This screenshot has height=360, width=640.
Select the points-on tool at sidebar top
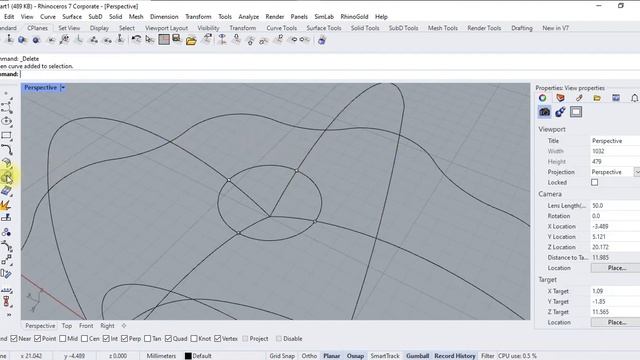pyautogui.click(x=7, y=94)
